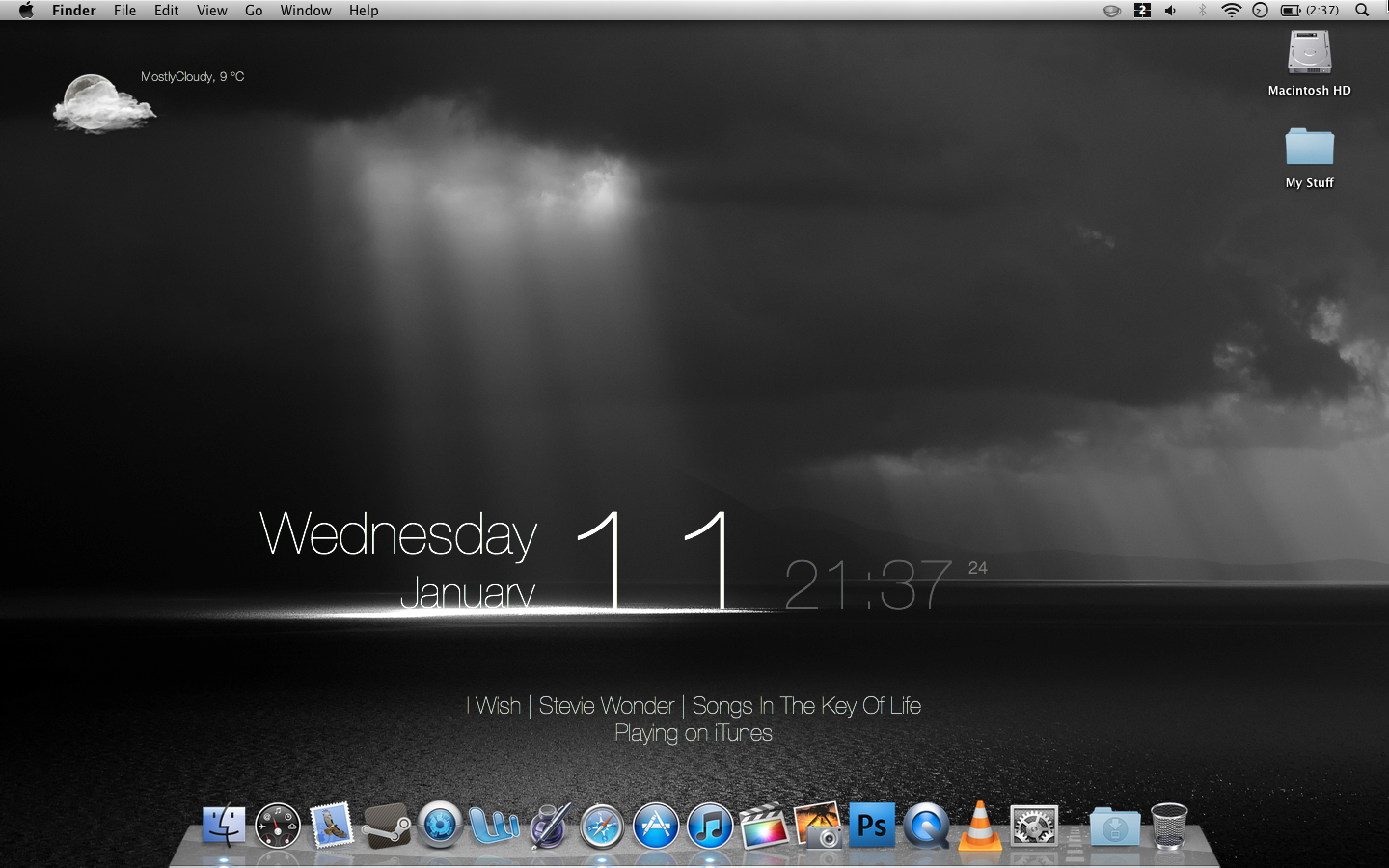Viewport: 1389px width, 868px height.
Task: Open the volume control in menu bar
Action: pos(1171,11)
